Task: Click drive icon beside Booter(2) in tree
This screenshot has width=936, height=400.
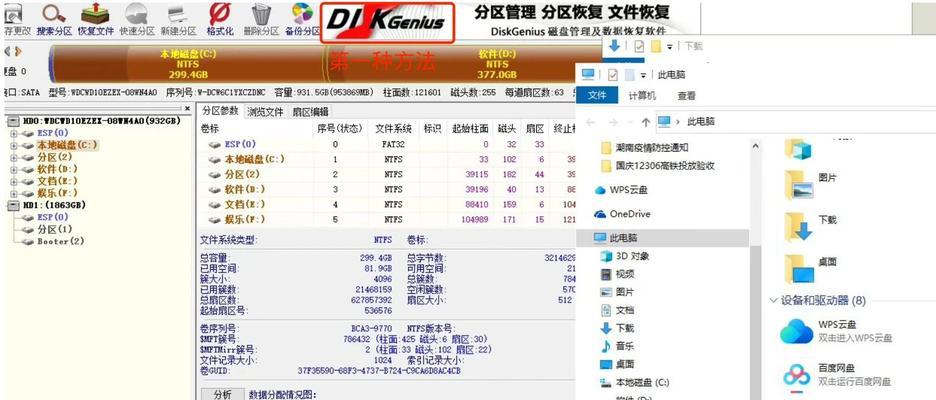Action: (x=28, y=241)
